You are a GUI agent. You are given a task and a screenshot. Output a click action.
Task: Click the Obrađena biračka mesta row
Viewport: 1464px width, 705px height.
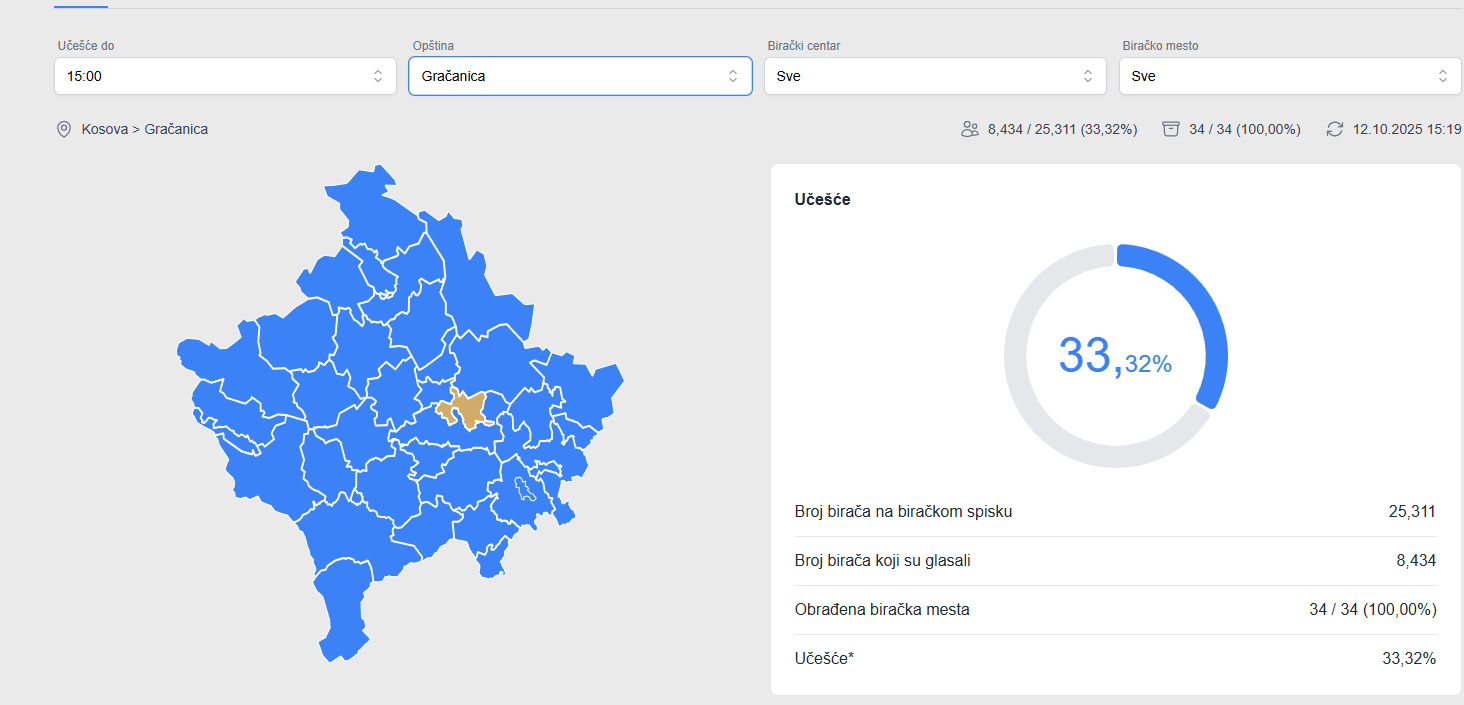(x=1114, y=610)
